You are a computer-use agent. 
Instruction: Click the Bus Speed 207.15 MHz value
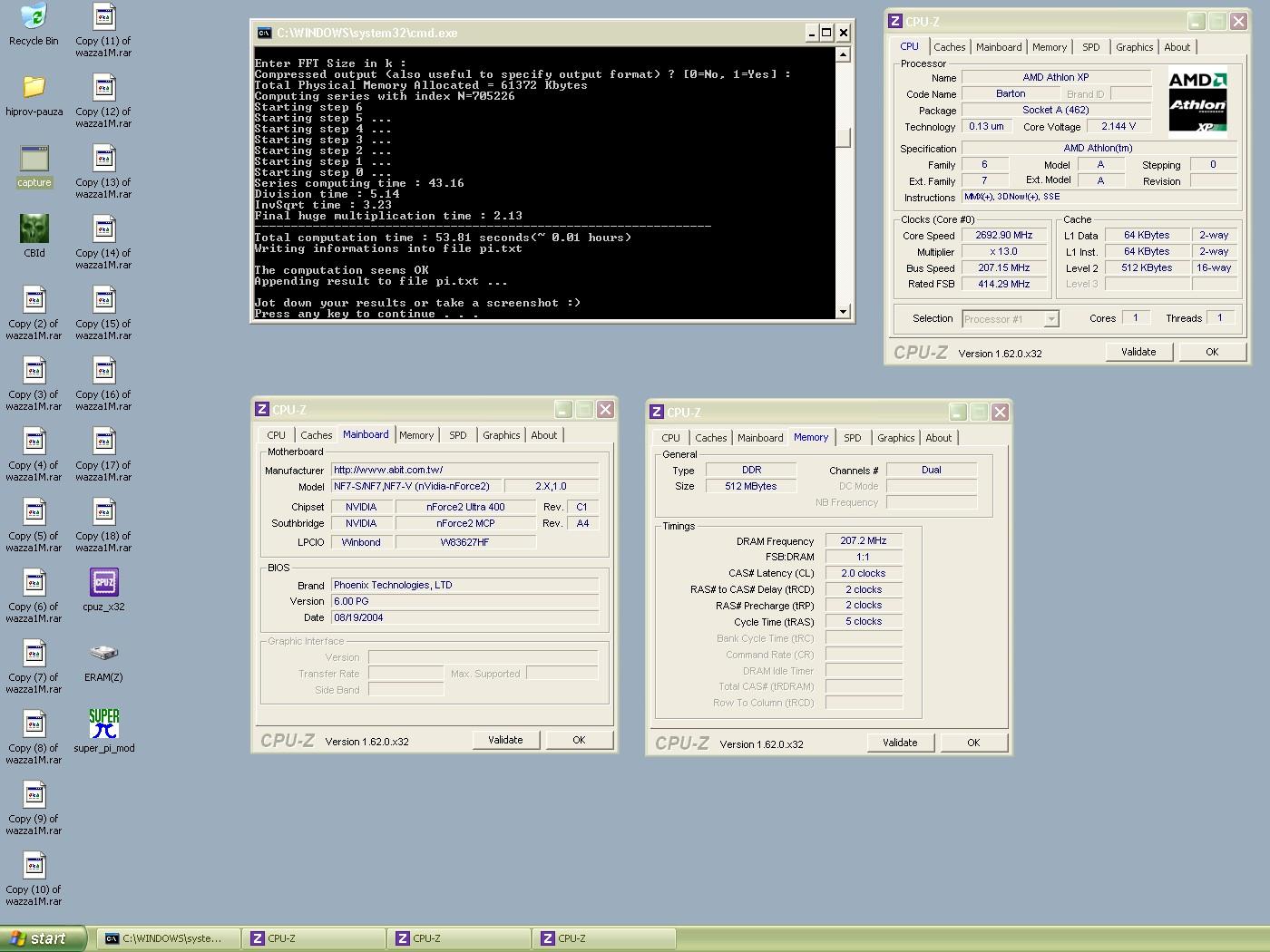click(x=1003, y=267)
